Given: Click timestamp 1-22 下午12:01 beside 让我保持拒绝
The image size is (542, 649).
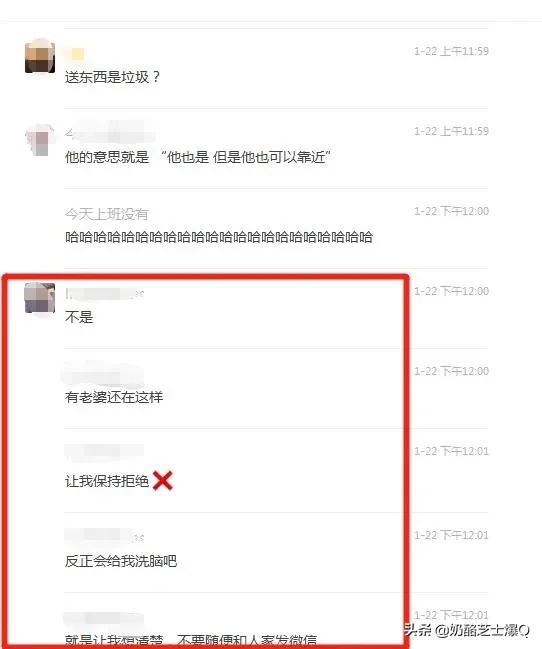Looking at the screenshot, I should coord(451,451).
